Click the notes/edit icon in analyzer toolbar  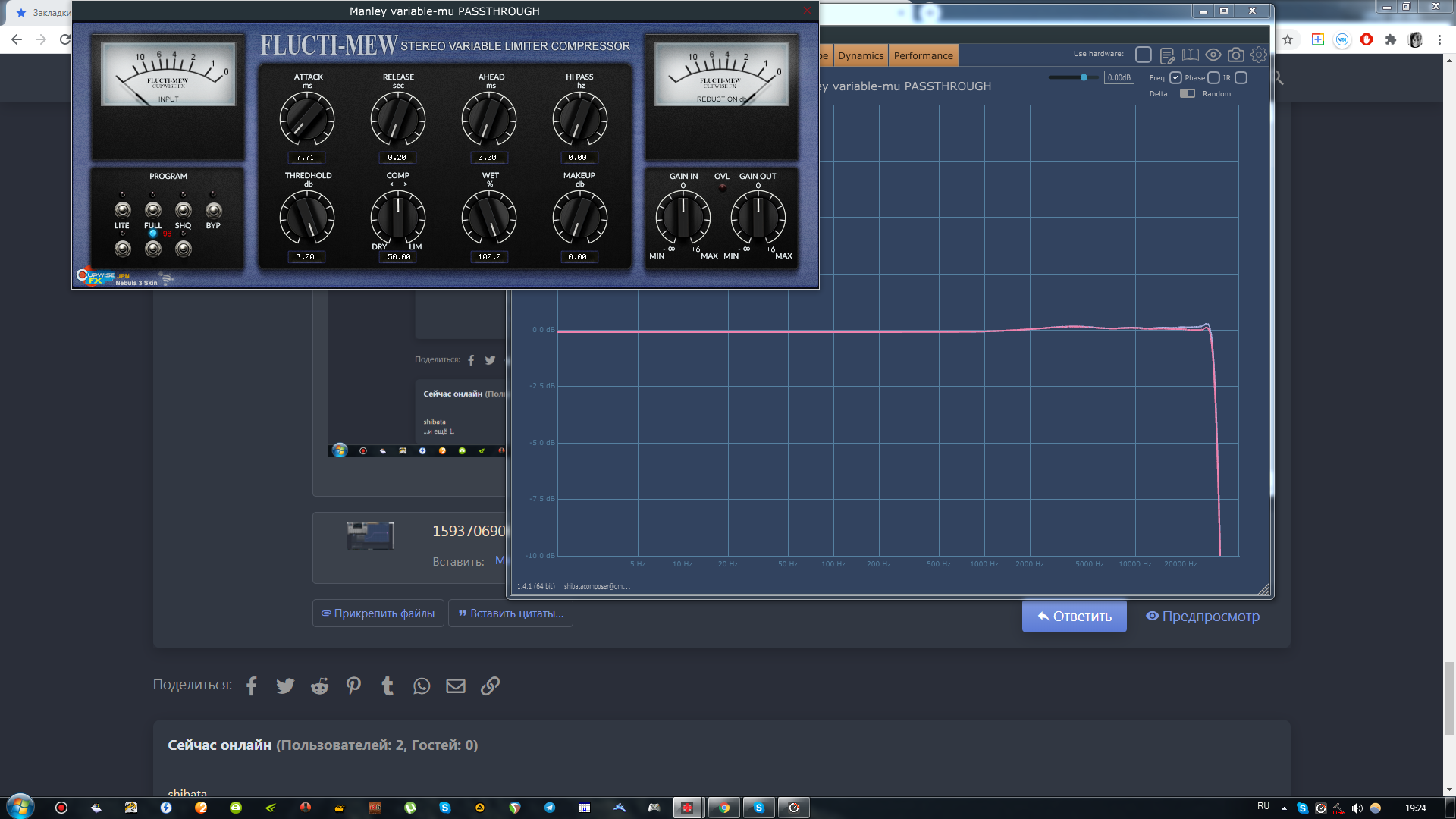point(1167,55)
